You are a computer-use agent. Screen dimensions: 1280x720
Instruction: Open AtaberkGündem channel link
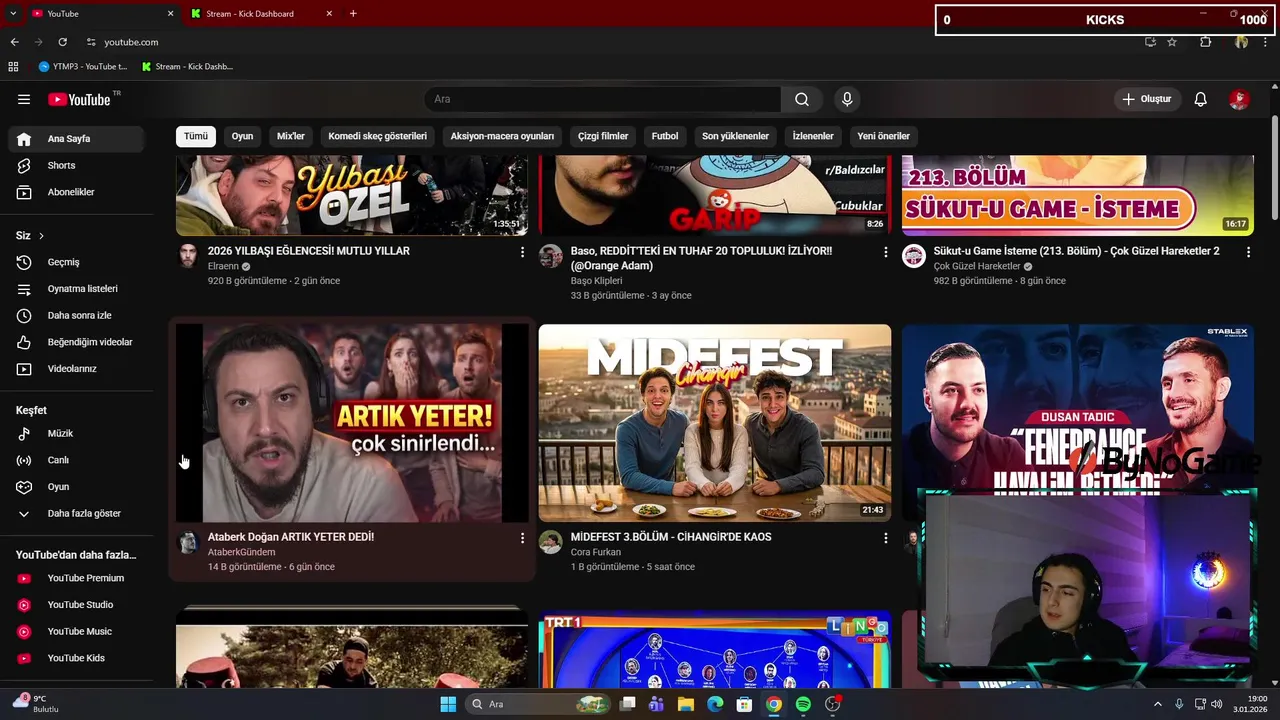241,552
